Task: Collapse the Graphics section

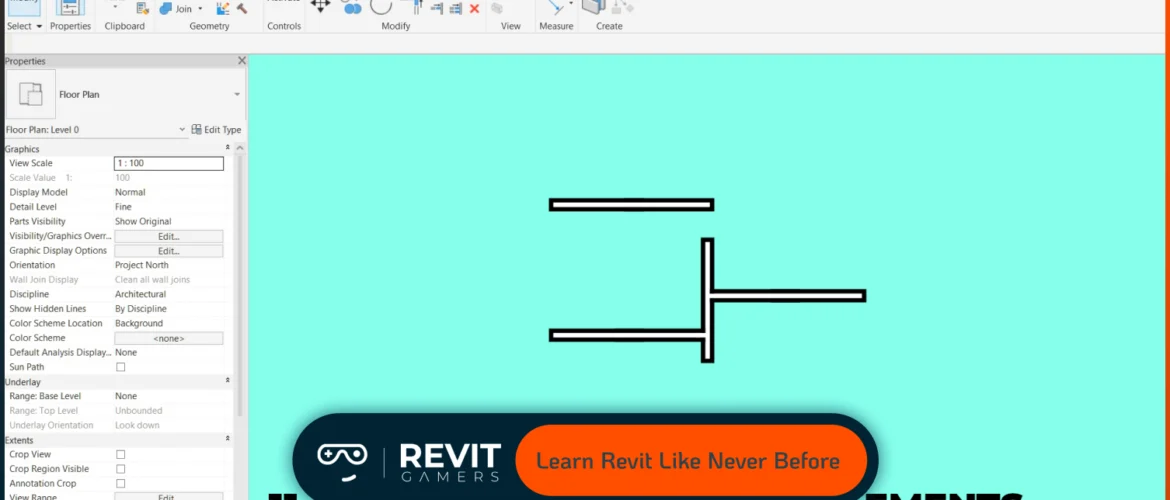Action: tap(228, 149)
